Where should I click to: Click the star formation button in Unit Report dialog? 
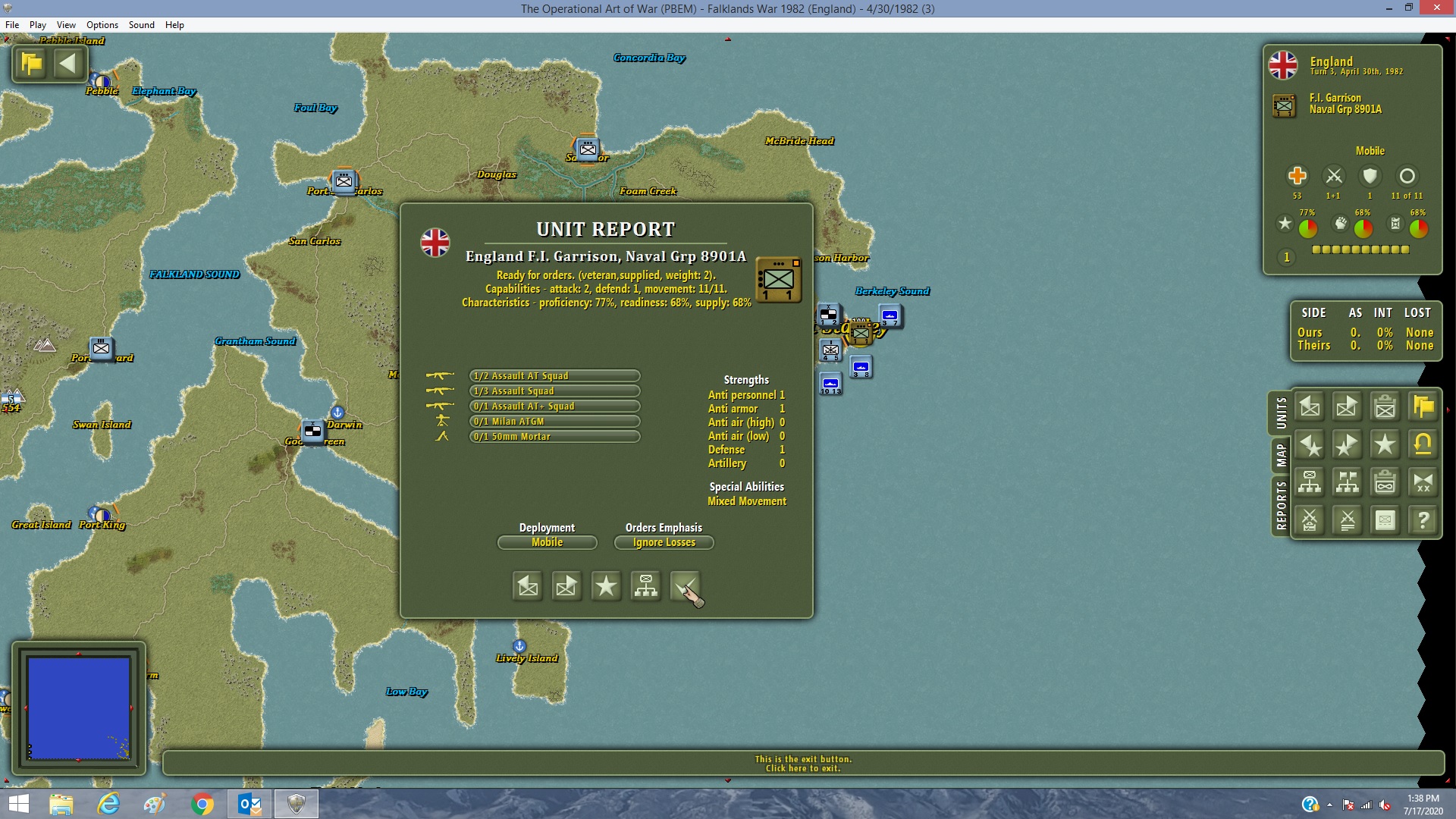[x=606, y=586]
